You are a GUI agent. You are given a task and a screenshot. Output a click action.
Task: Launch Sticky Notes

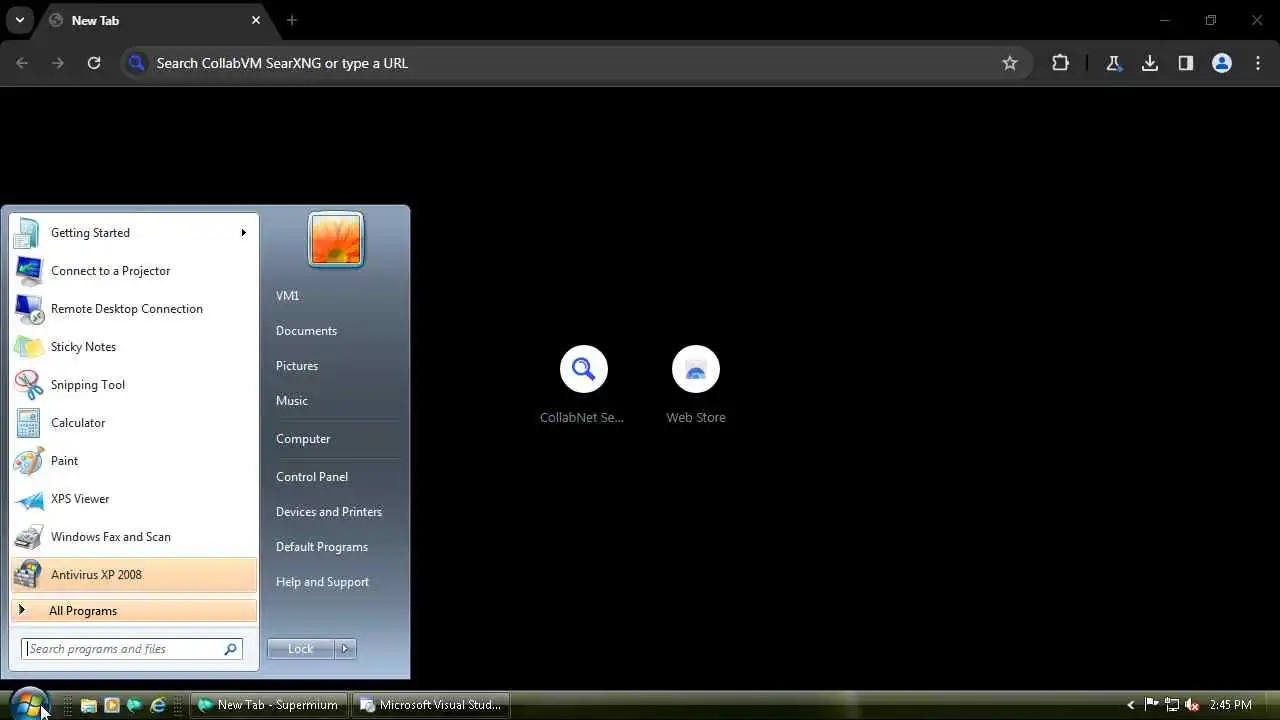(x=134, y=347)
